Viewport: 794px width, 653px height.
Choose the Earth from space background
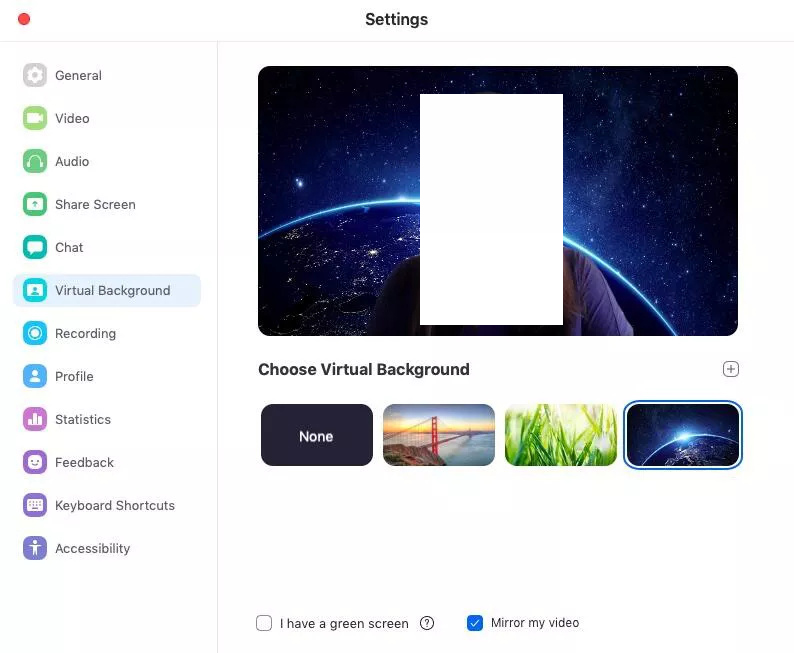(683, 435)
